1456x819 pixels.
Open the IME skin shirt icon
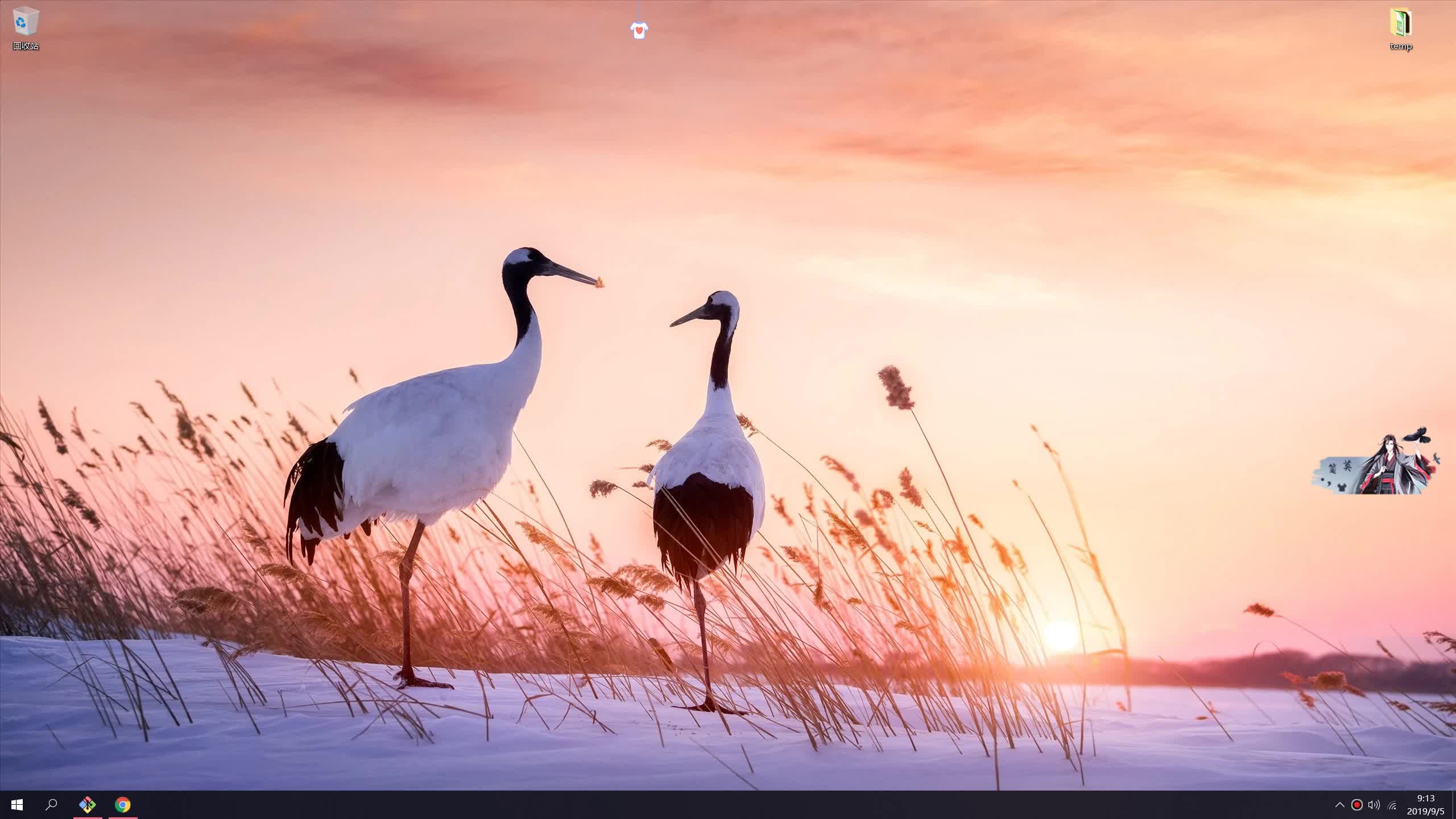(x=1342, y=487)
